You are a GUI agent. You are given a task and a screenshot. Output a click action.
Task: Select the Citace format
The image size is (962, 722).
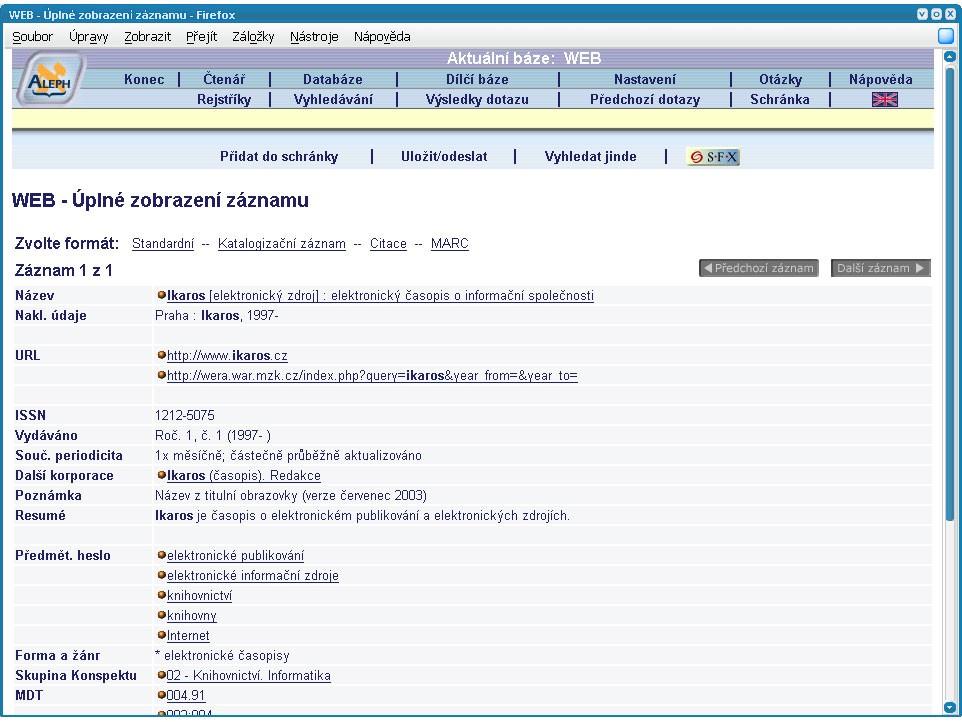point(388,244)
